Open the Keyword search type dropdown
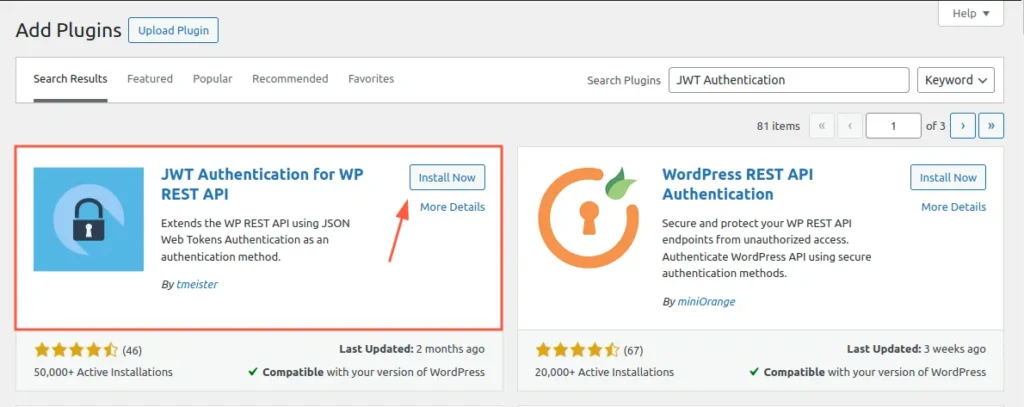The width and height of the screenshot is (1024, 407). tap(956, 80)
